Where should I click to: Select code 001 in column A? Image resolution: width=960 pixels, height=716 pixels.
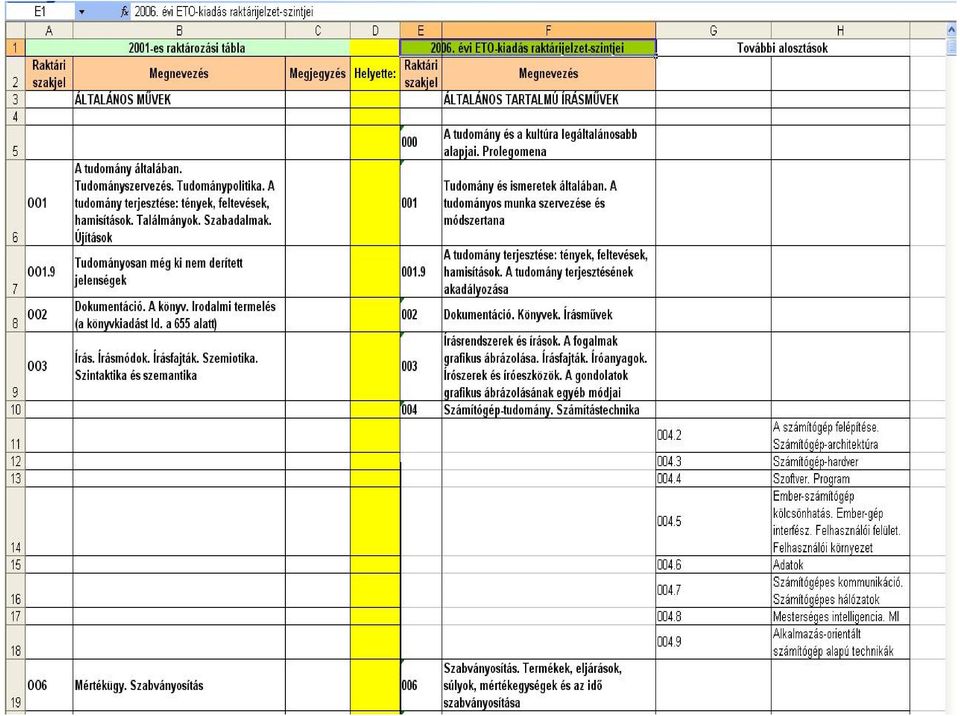tap(49, 203)
